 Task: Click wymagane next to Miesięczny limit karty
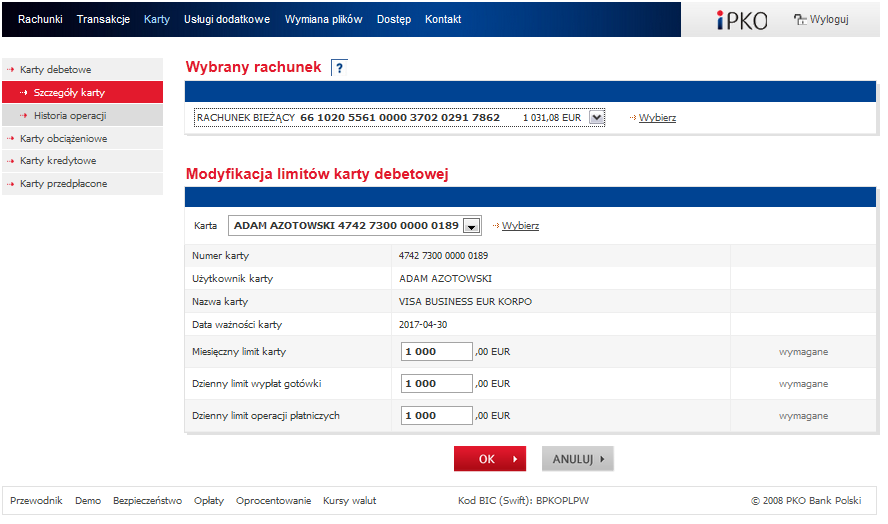(x=803, y=352)
